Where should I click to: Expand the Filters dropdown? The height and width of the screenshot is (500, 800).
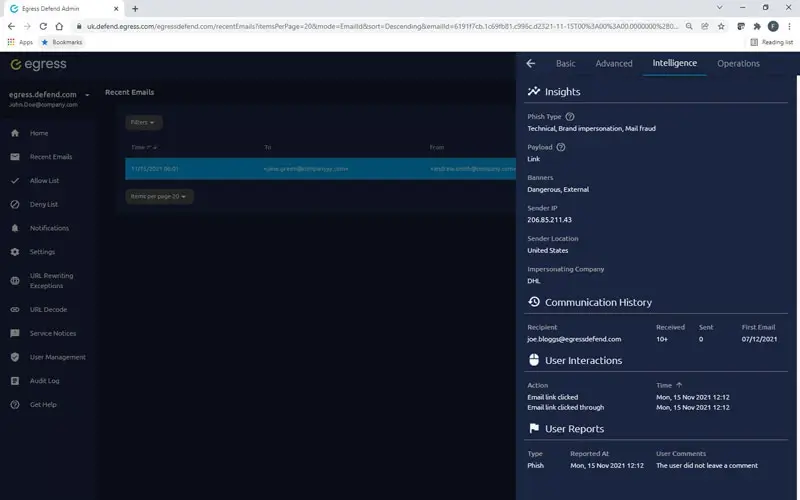pyautogui.click(x=144, y=122)
